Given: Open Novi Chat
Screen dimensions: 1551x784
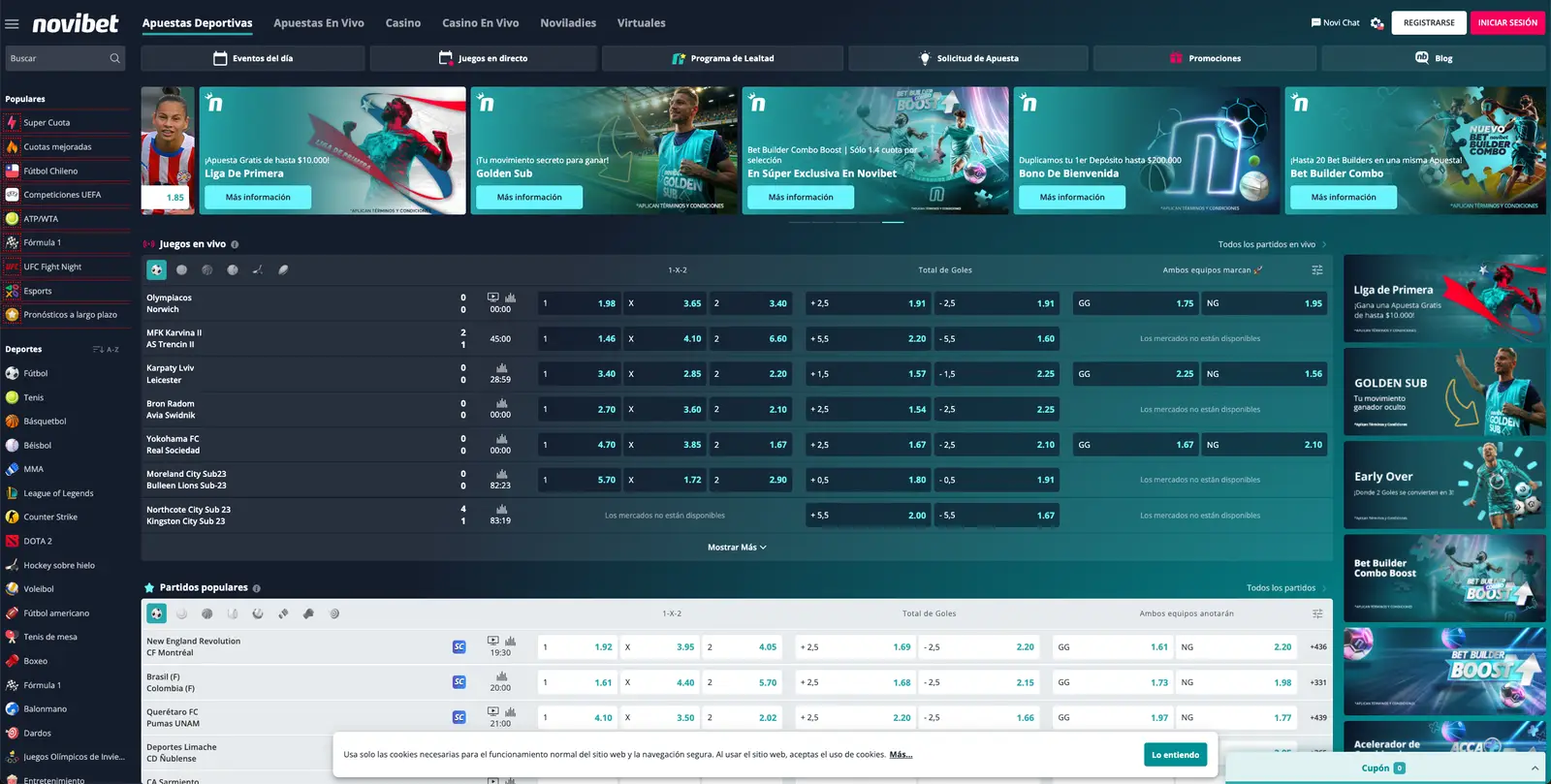Looking at the screenshot, I should point(1335,22).
